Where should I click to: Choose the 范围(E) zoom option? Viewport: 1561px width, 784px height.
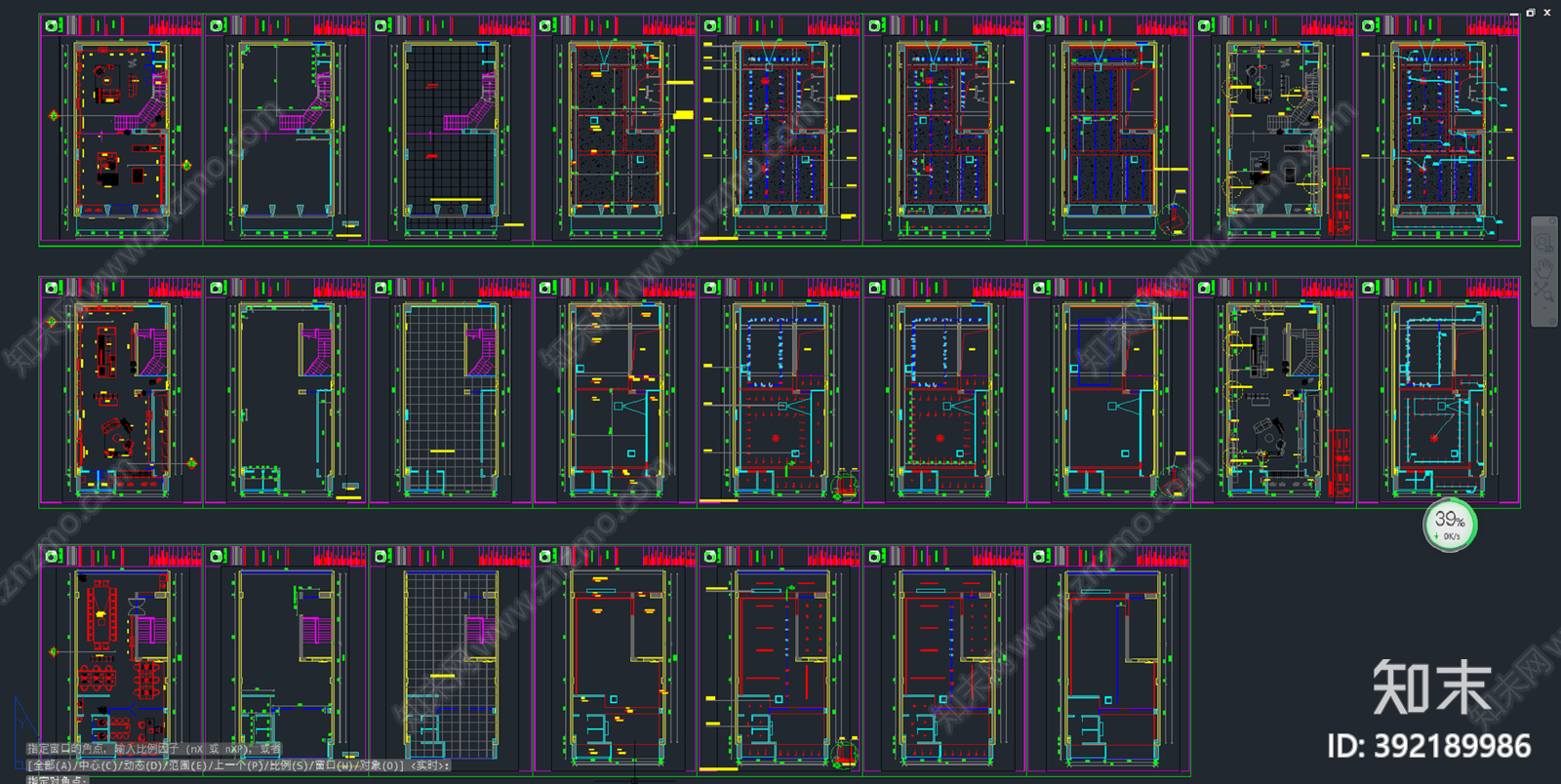187,765
